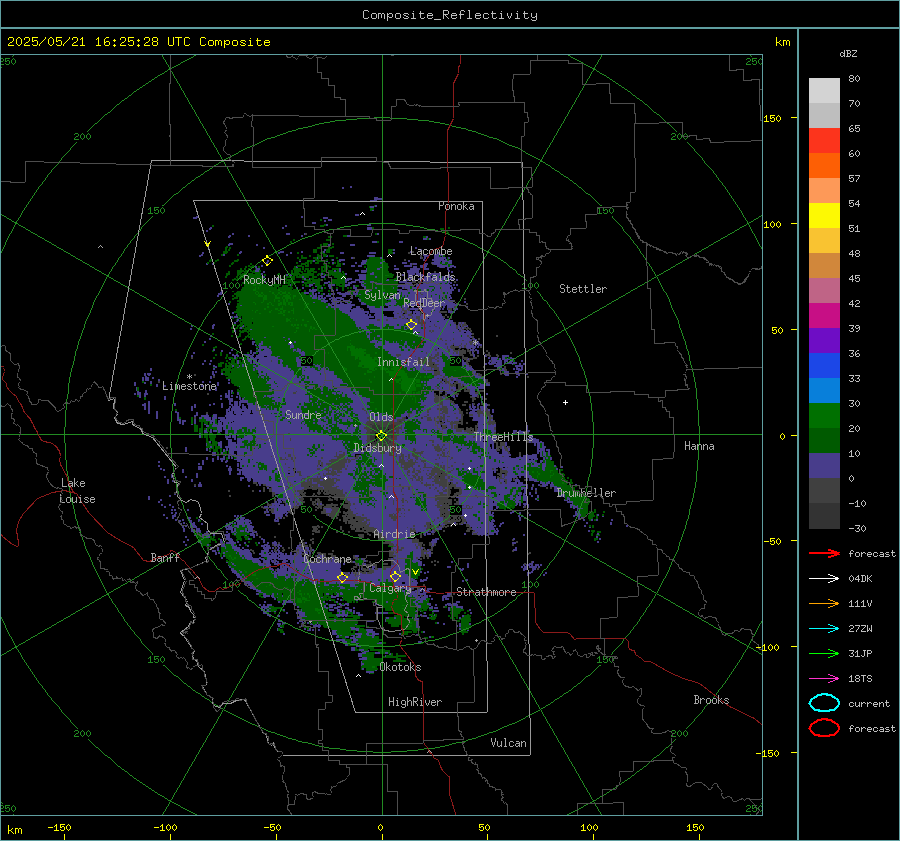This screenshot has width=900, height=841.
Task: Select the cyan current ellipse icon
Action: (x=824, y=703)
